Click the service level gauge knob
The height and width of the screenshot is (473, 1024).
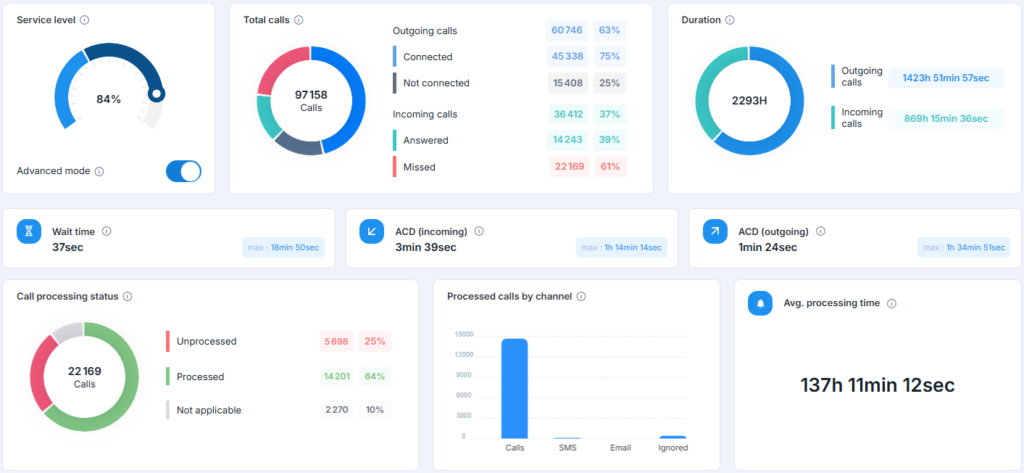(x=156, y=94)
